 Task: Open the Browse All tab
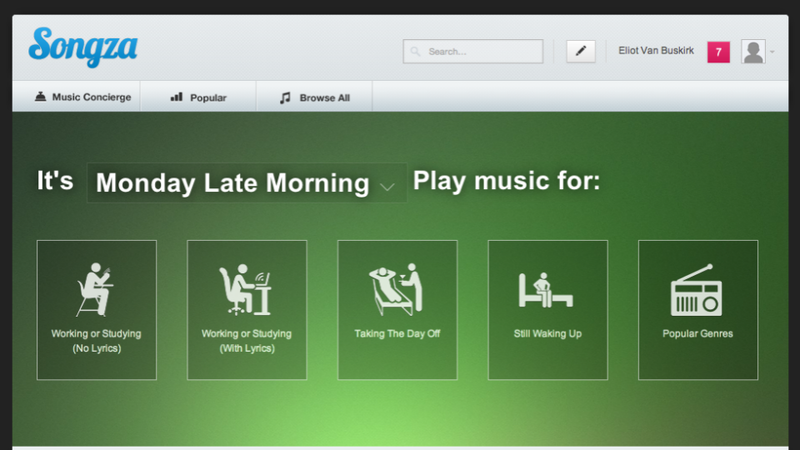(314, 97)
